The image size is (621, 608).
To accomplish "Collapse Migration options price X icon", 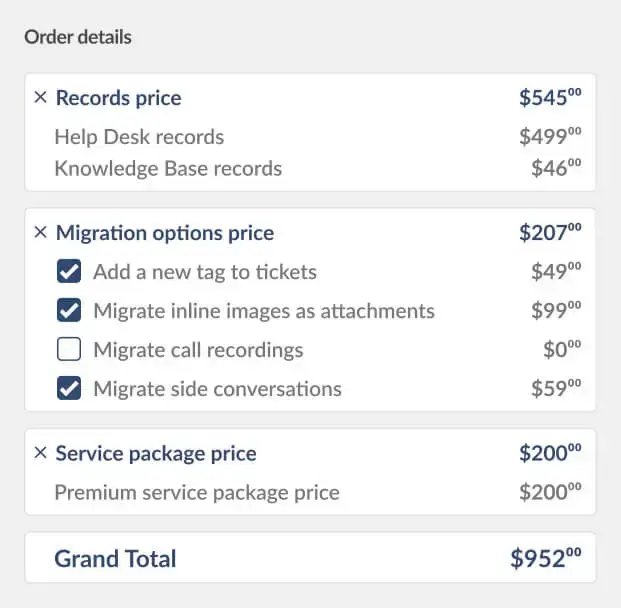I will [40, 233].
